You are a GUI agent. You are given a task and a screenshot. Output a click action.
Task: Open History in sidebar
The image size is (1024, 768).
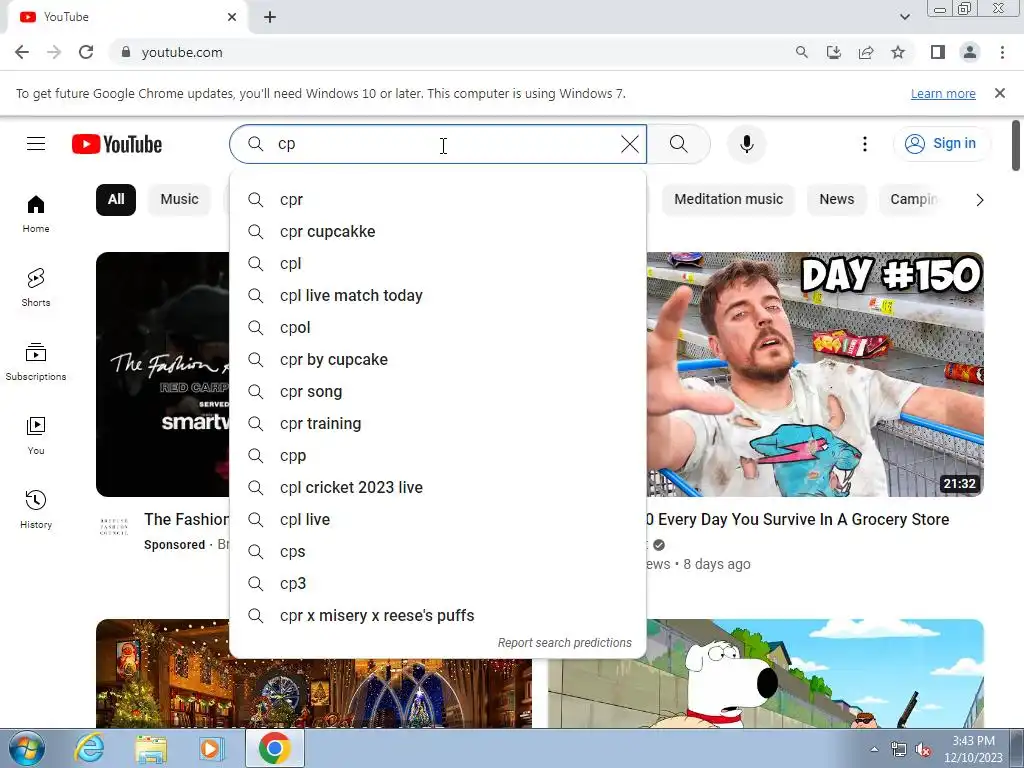[x=36, y=509]
